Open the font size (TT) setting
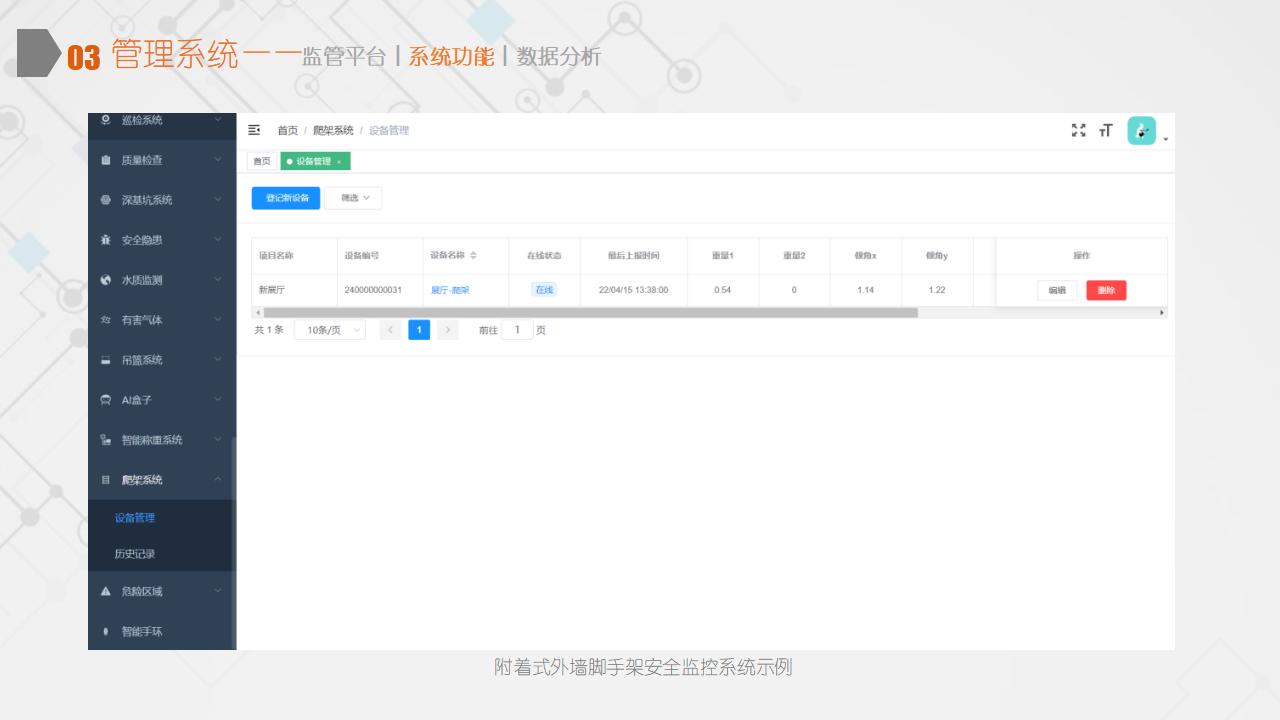This screenshot has width=1280, height=720. tap(1105, 130)
